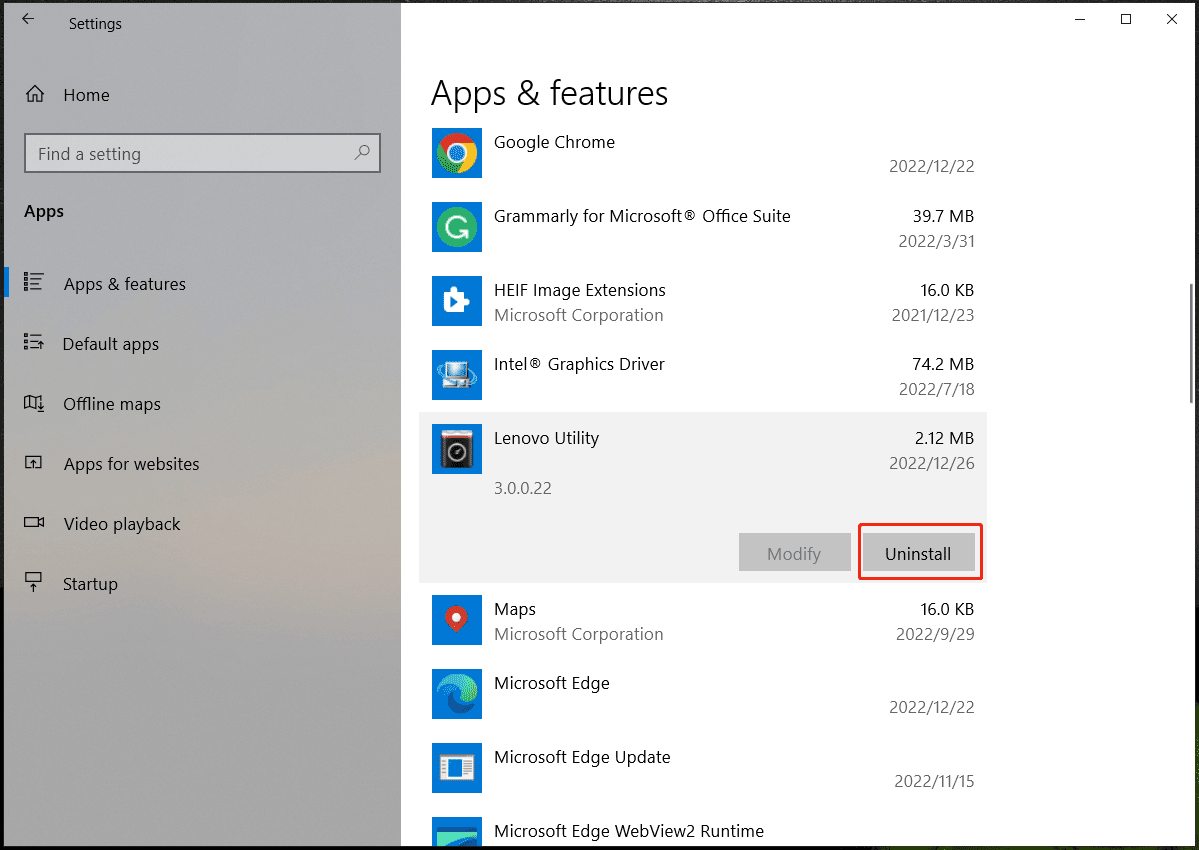
Task: Click the grayed Modify button
Action: pyautogui.click(x=794, y=553)
